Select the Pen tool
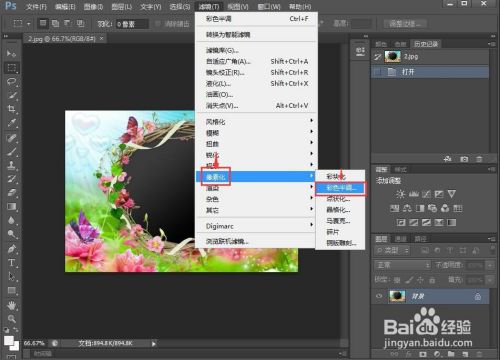This screenshot has width=500, height=360. (x=11, y=249)
